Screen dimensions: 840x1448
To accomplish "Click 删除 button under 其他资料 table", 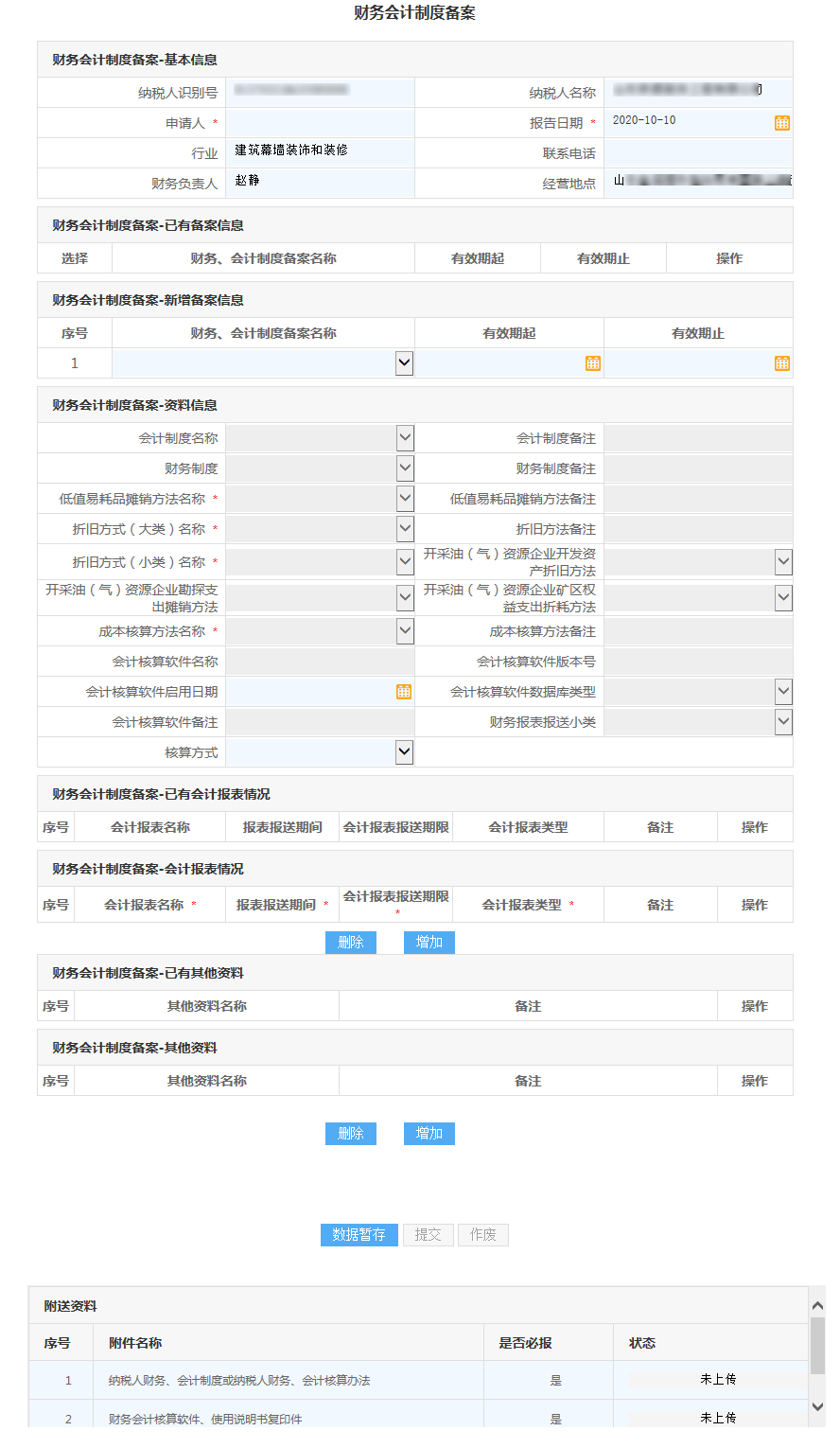I will tap(351, 1134).
